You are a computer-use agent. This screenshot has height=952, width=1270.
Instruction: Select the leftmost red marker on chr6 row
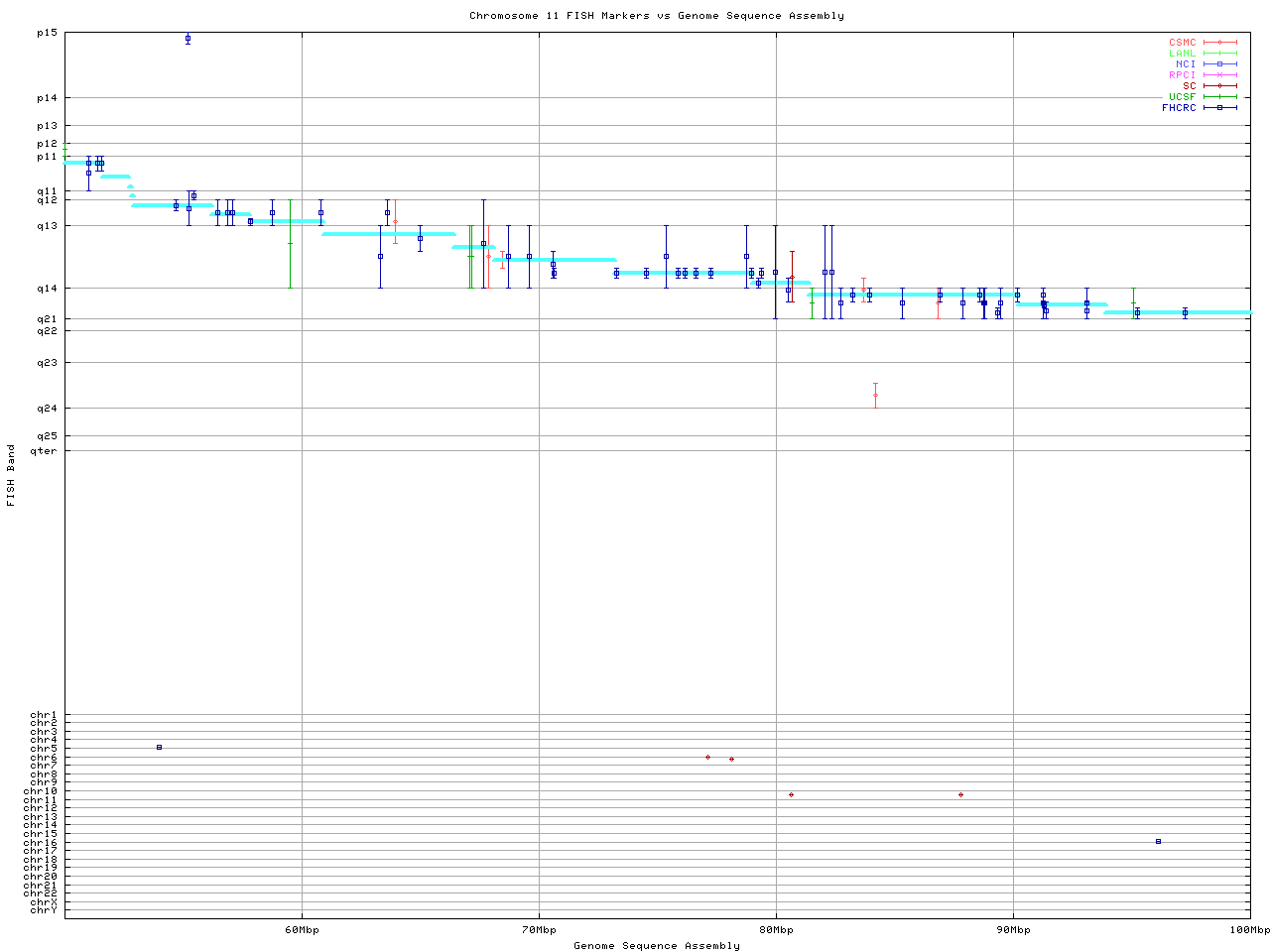pos(707,757)
